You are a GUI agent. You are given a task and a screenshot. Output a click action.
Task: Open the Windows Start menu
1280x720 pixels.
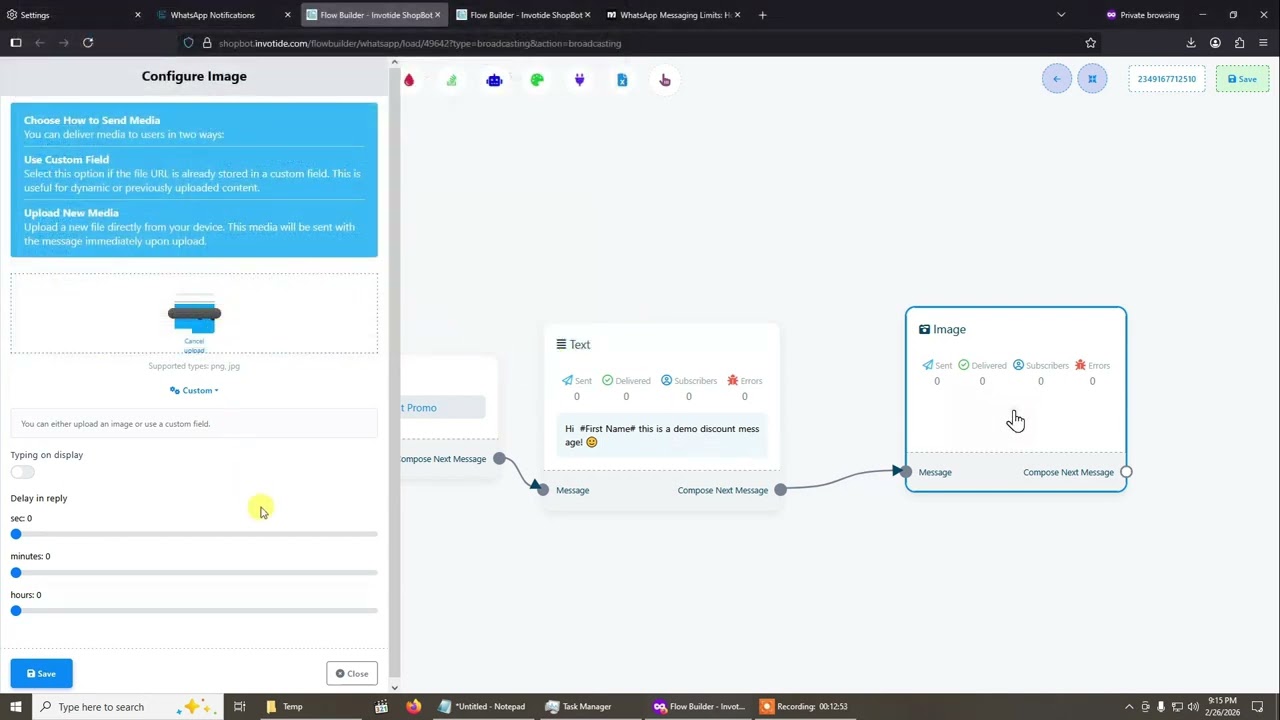click(15, 706)
